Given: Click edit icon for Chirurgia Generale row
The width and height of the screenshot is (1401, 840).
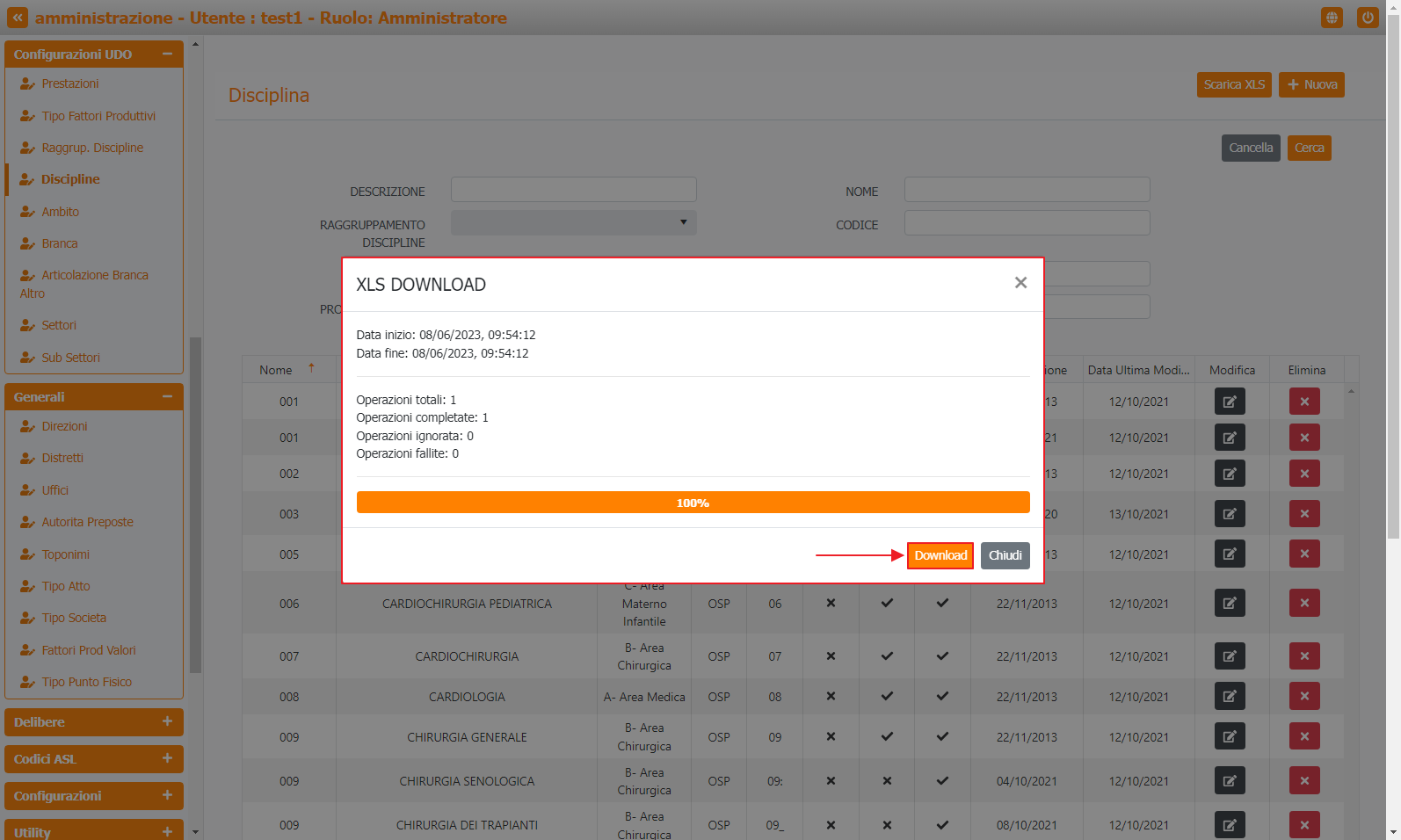Looking at the screenshot, I should pyautogui.click(x=1229, y=737).
